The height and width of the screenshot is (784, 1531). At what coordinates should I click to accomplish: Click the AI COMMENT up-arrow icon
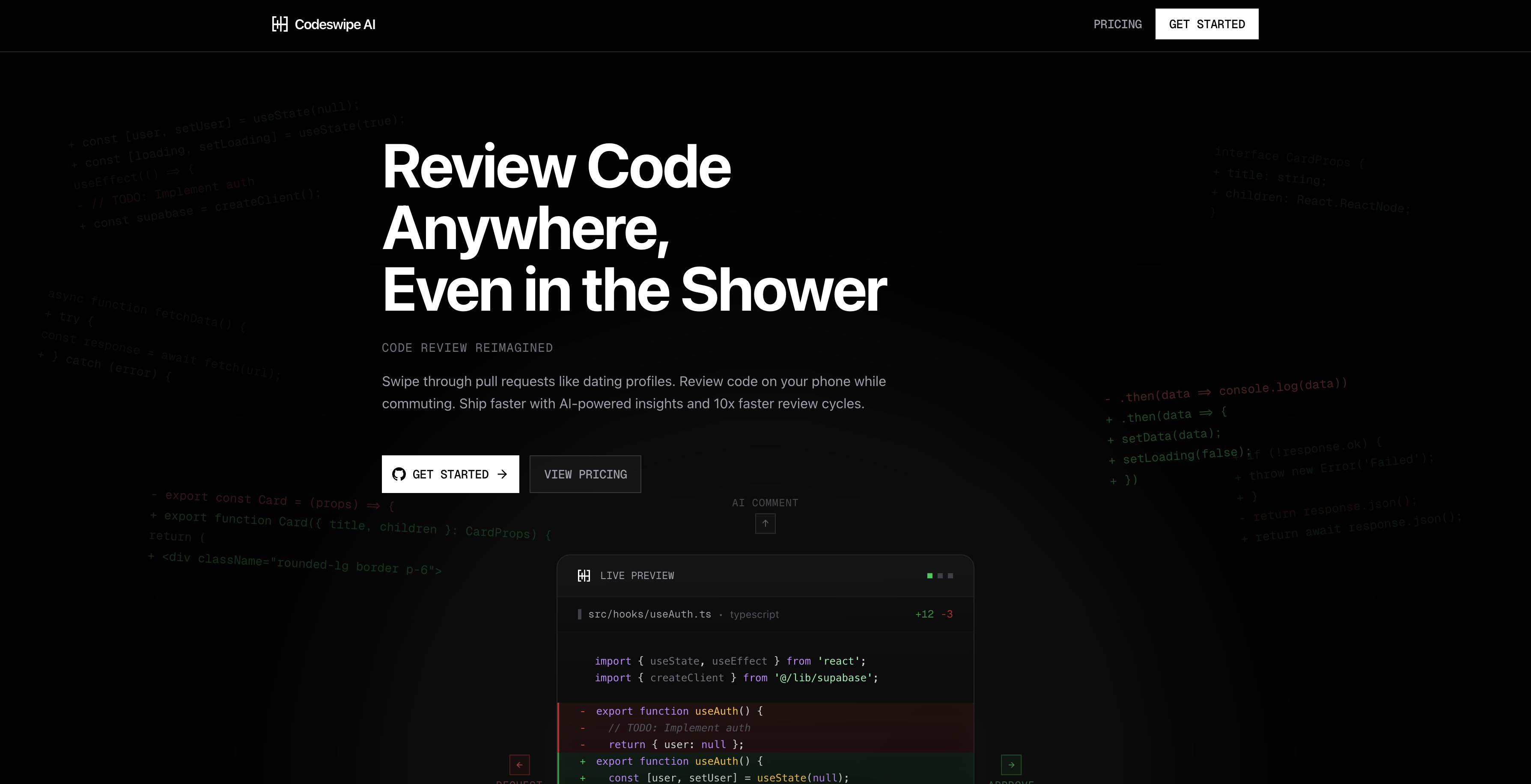pyautogui.click(x=765, y=523)
